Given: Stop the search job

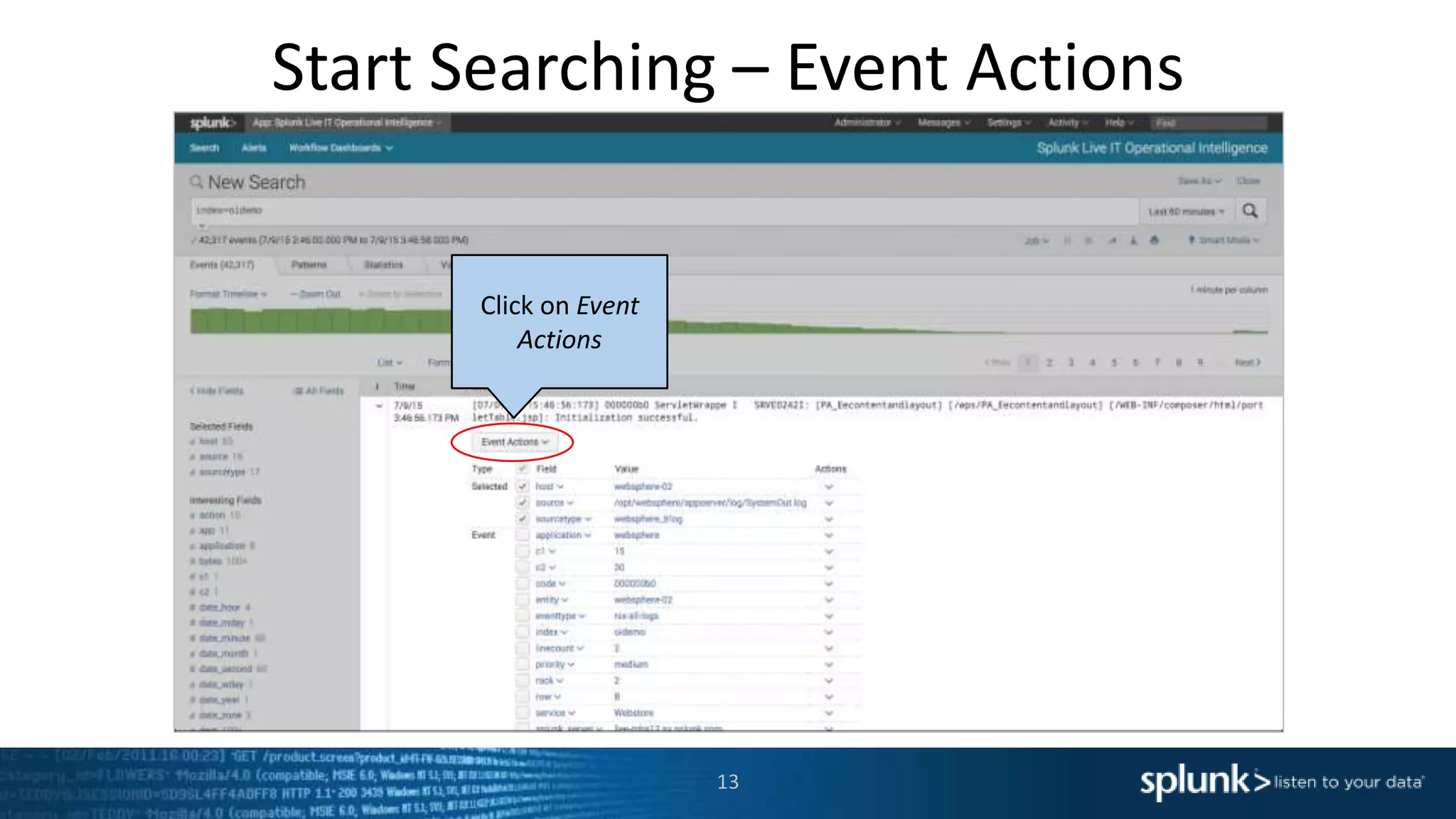Looking at the screenshot, I should 1088,240.
